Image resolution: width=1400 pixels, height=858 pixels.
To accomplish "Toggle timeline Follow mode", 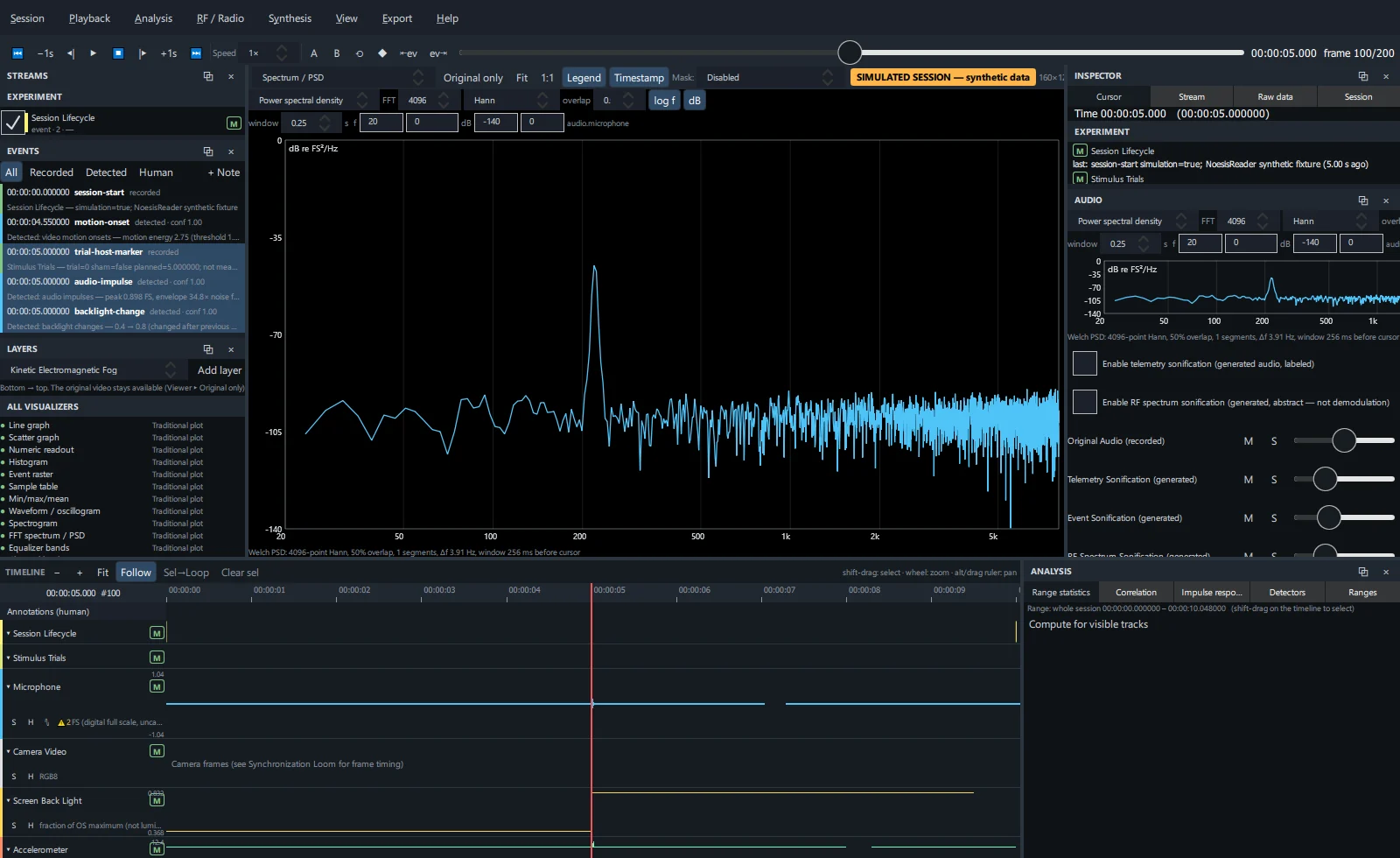I will point(136,573).
